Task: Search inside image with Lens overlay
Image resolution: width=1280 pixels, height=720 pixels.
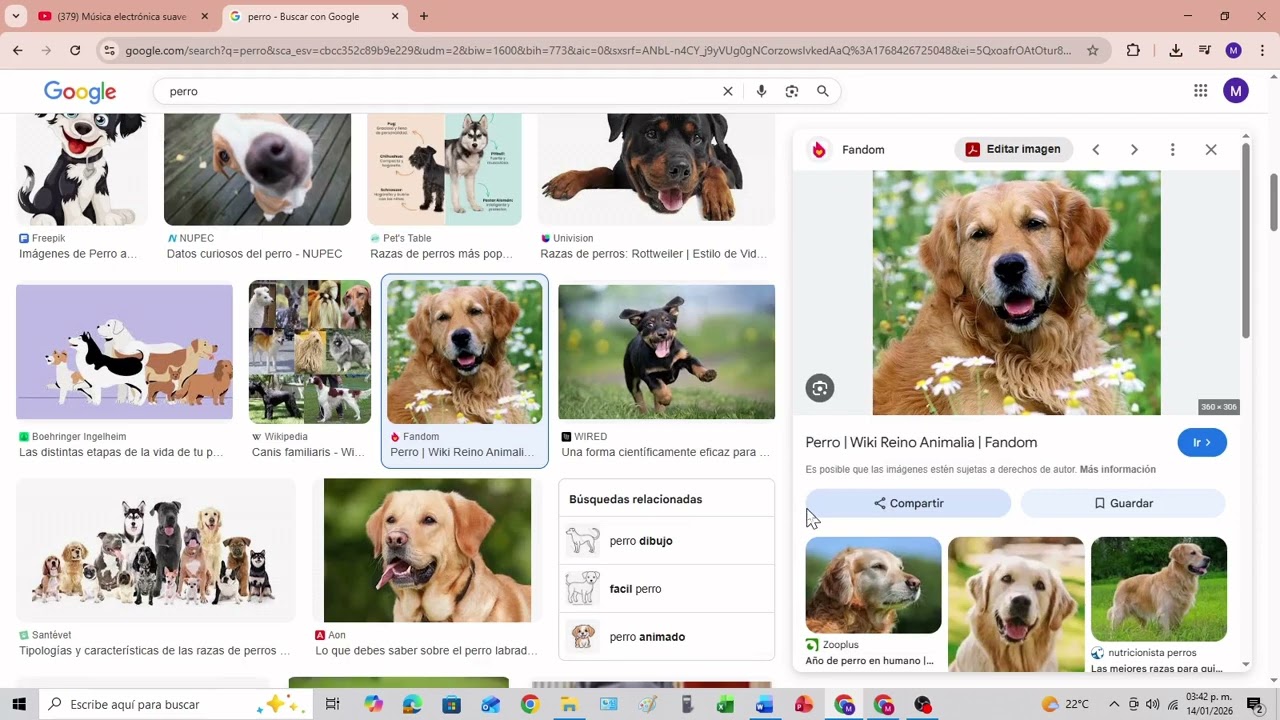Action: tap(820, 388)
